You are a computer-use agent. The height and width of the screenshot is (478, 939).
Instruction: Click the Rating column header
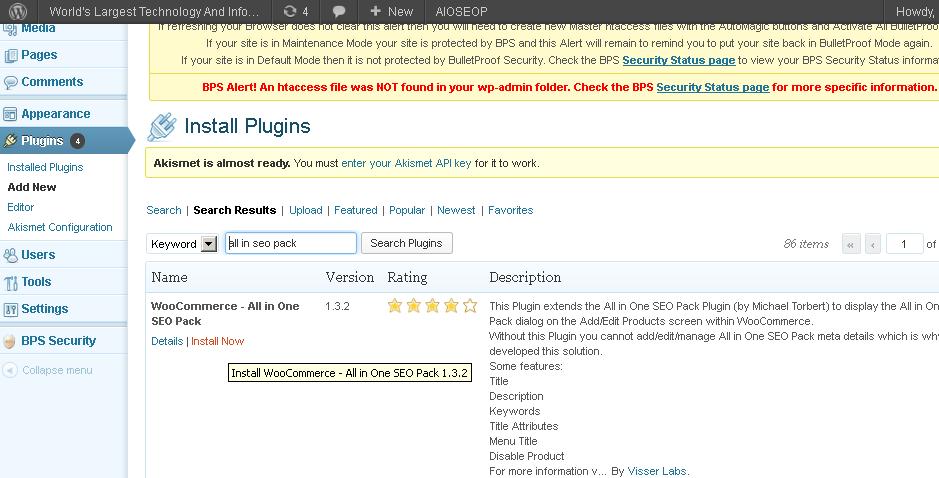coord(407,277)
